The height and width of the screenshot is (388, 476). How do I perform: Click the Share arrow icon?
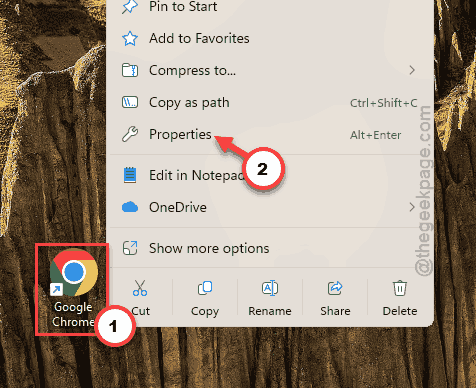click(x=335, y=288)
